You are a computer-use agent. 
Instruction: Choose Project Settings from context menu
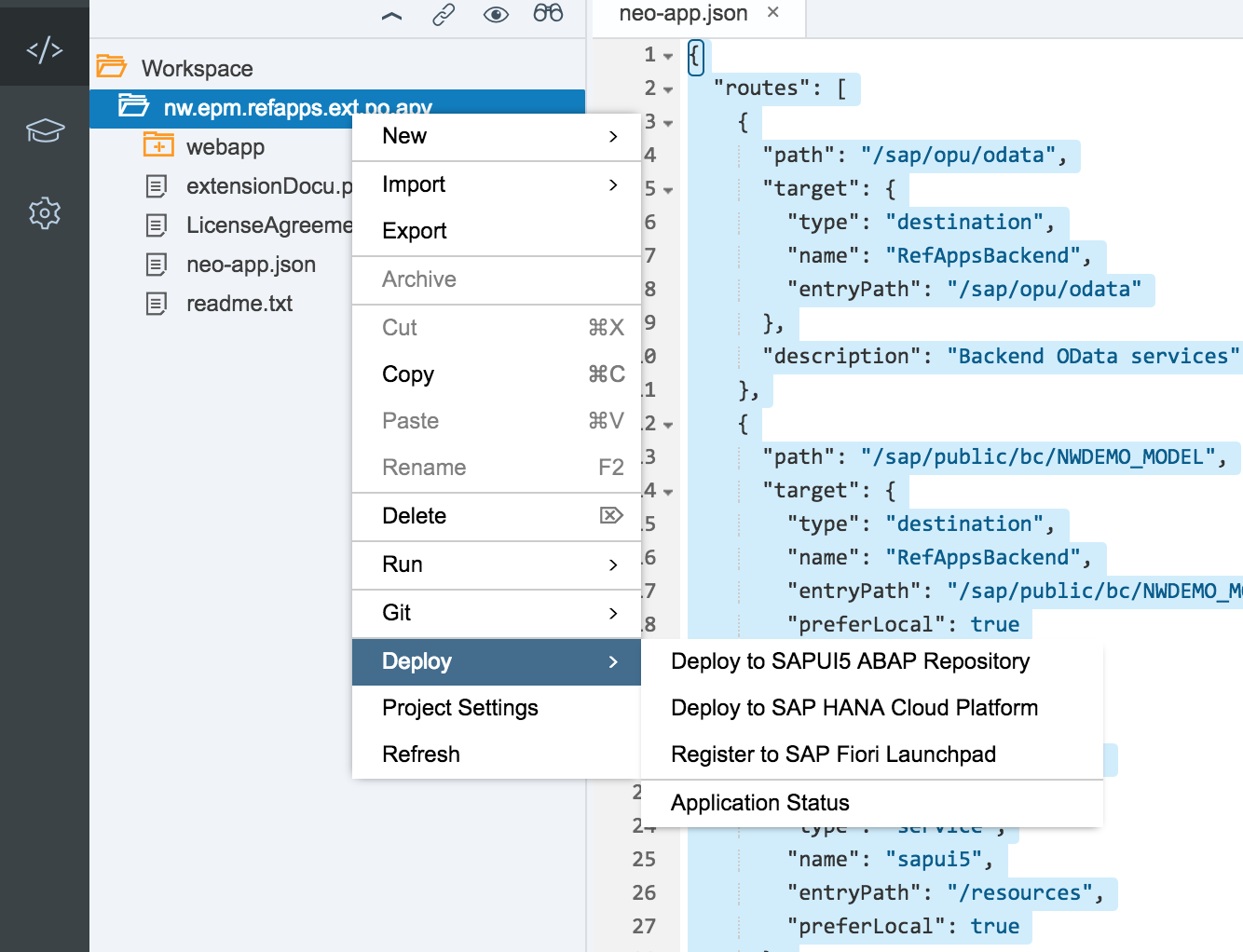point(497,708)
